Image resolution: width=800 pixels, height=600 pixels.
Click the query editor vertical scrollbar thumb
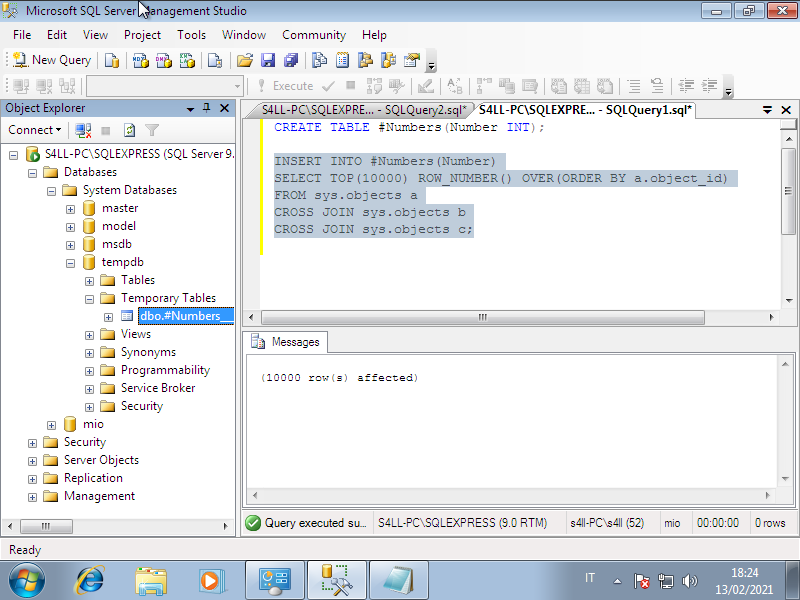click(x=788, y=191)
